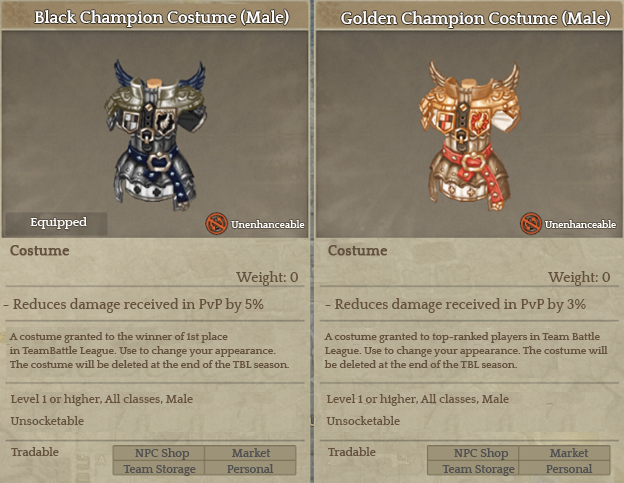Click the Black Champion Costume armor image
Screen dimensions: 624x483
pos(155,135)
